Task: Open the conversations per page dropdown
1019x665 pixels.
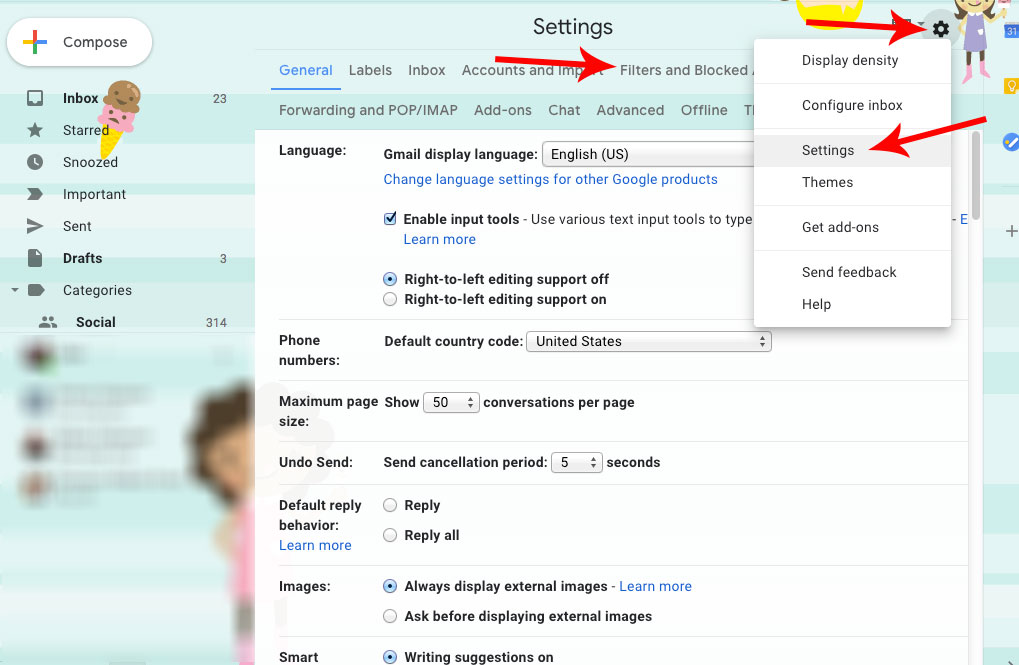Action: 451,402
